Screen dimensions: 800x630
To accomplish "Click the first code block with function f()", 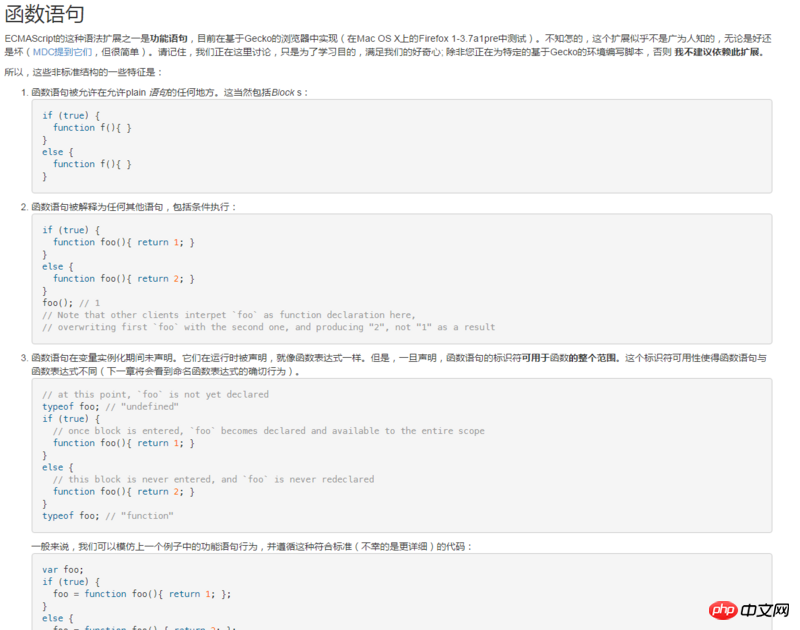I will pyautogui.click(x=402, y=146).
